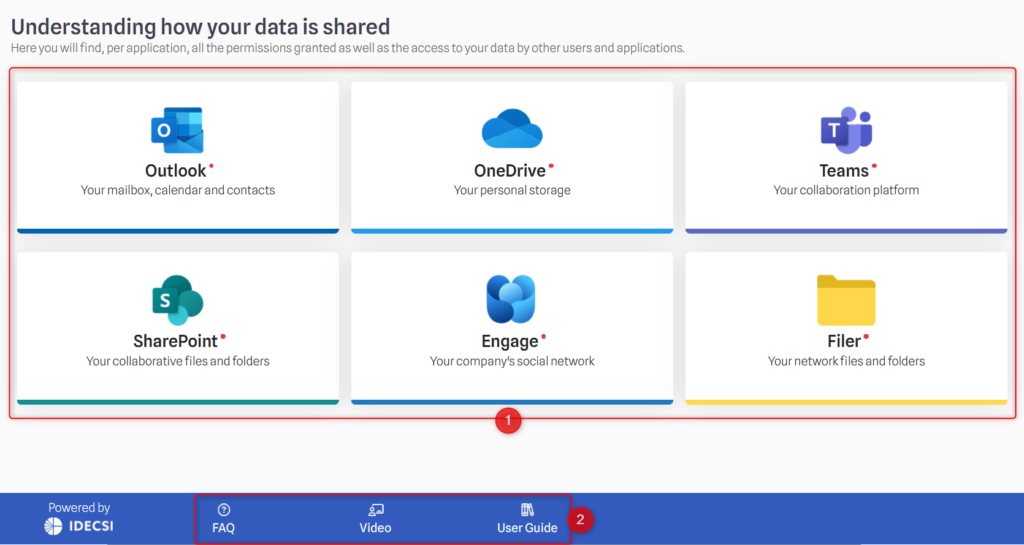The image size is (1024, 545).
Task: Click the IDECSI logo in footer
Action: point(79,526)
